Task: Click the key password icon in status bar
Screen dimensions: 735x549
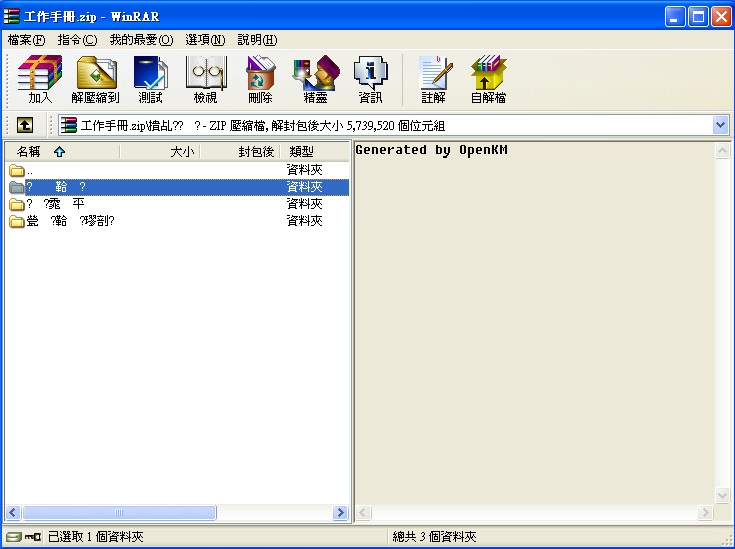Action: click(x=33, y=536)
